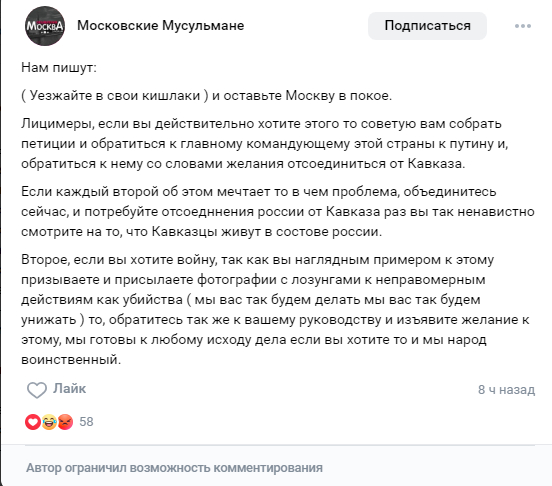The height and width of the screenshot is (486, 552).
Task: Click the heart like icon
Action: point(37,390)
